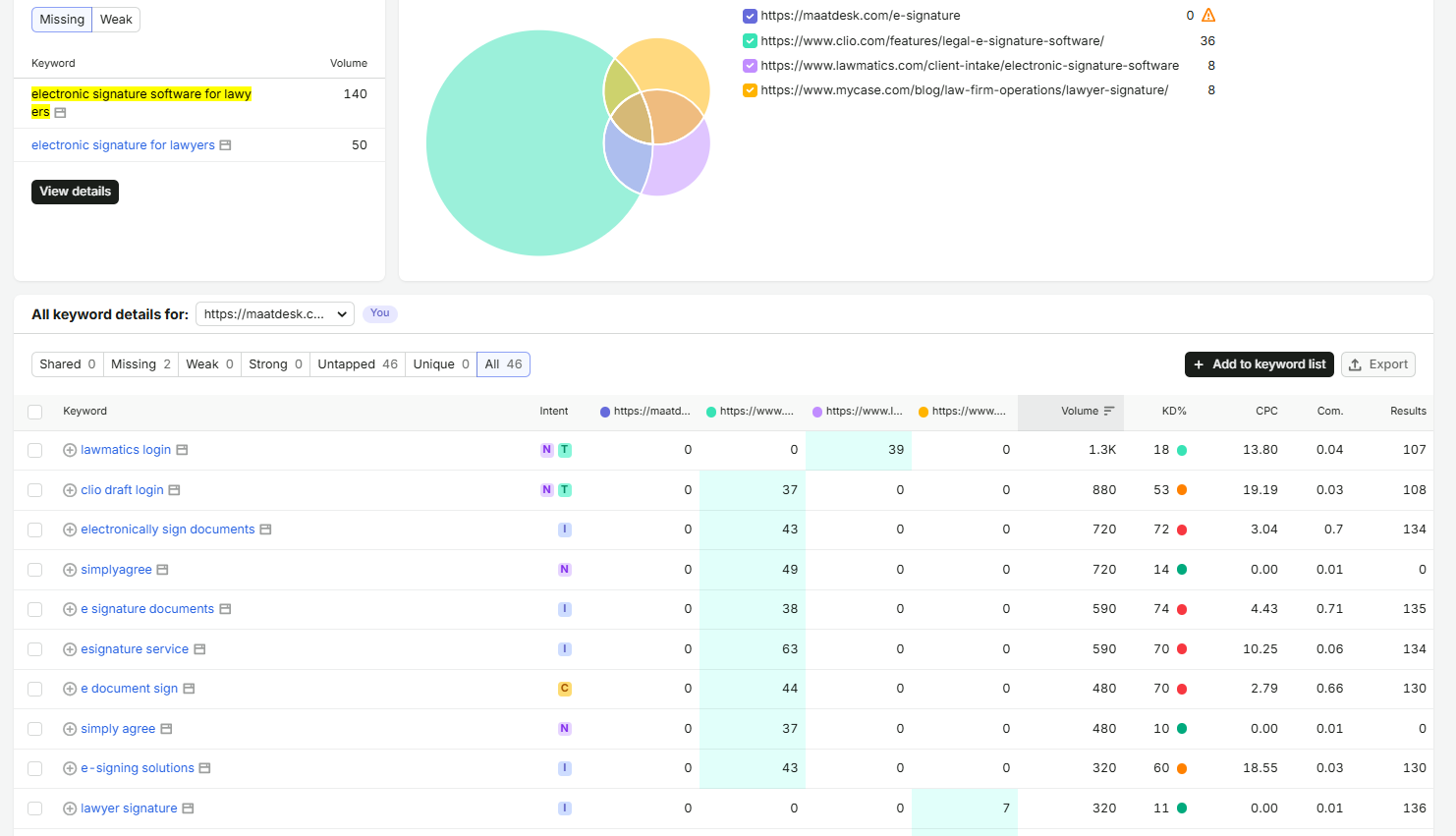Viewport: 1456px width, 836px height.
Task: Switch to the Untapped 46 tab
Action: [358, 364]
